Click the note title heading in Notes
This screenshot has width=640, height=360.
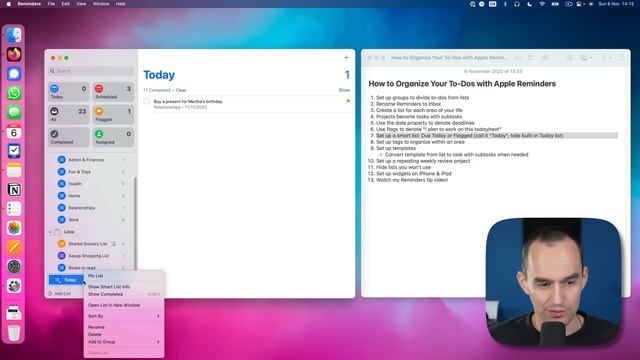(462, 84)
